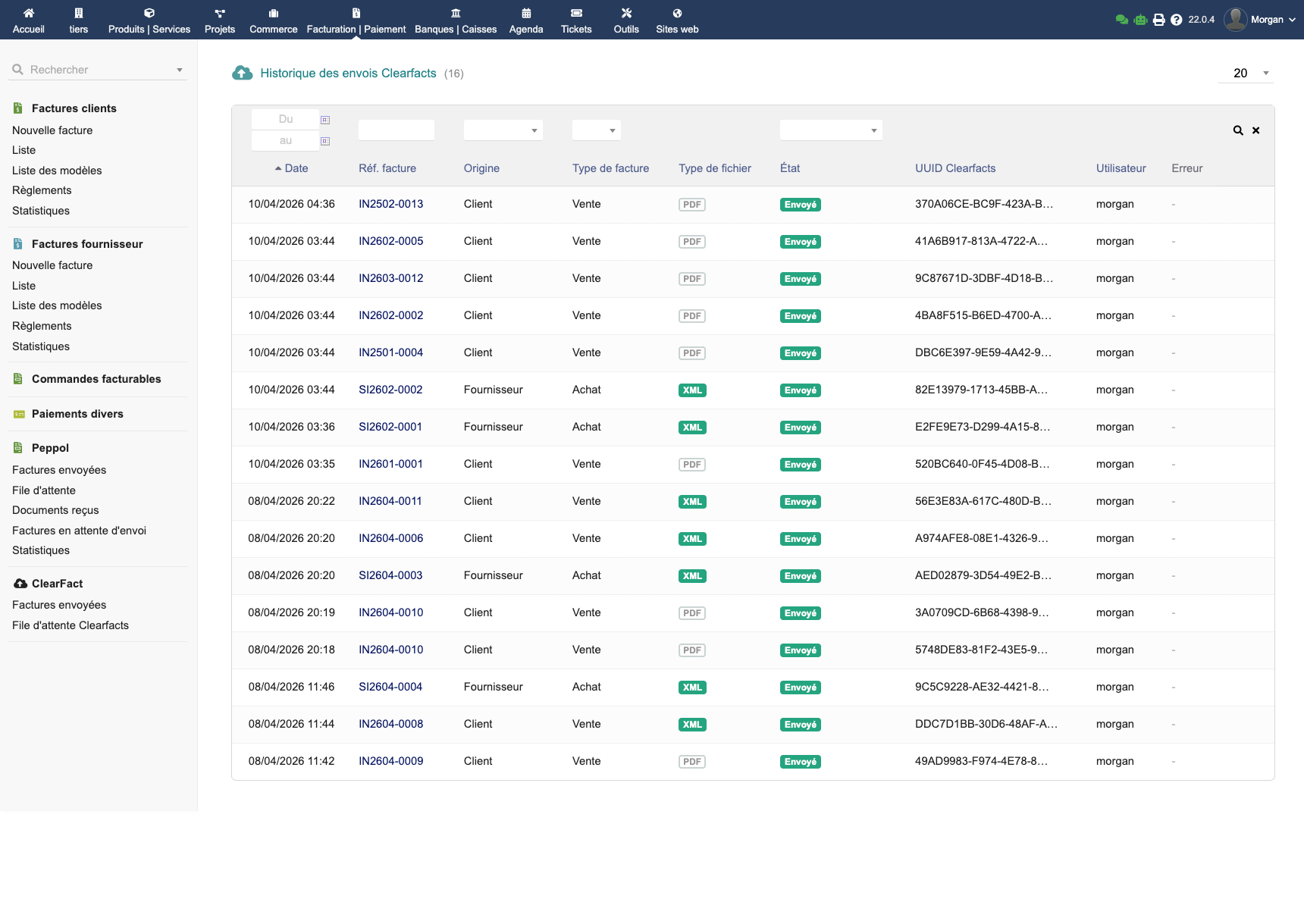Expand the État filter dropdown
The width and height of the screenshot is (1304, 924).
(x=830, y=130)
